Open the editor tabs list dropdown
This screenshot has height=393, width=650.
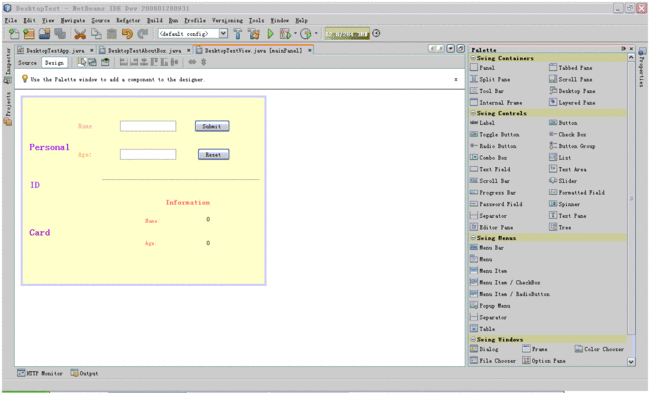451,49
